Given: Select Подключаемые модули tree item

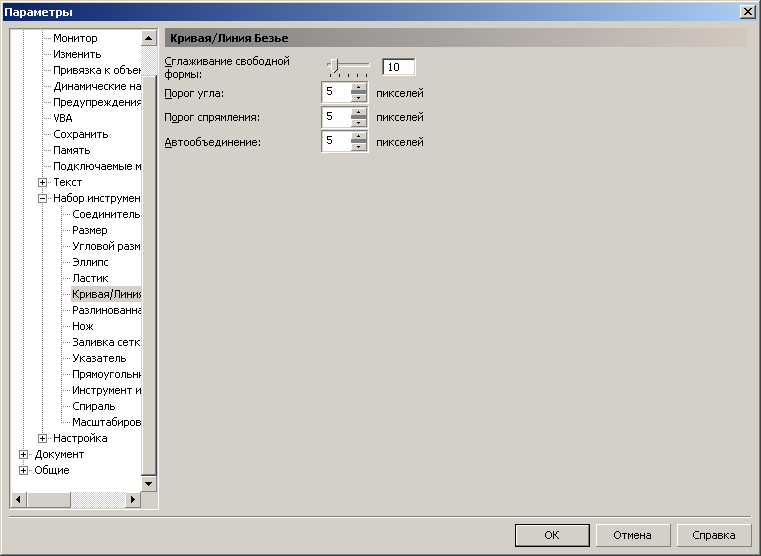Looking at the screenshot, I should point(97,166).
